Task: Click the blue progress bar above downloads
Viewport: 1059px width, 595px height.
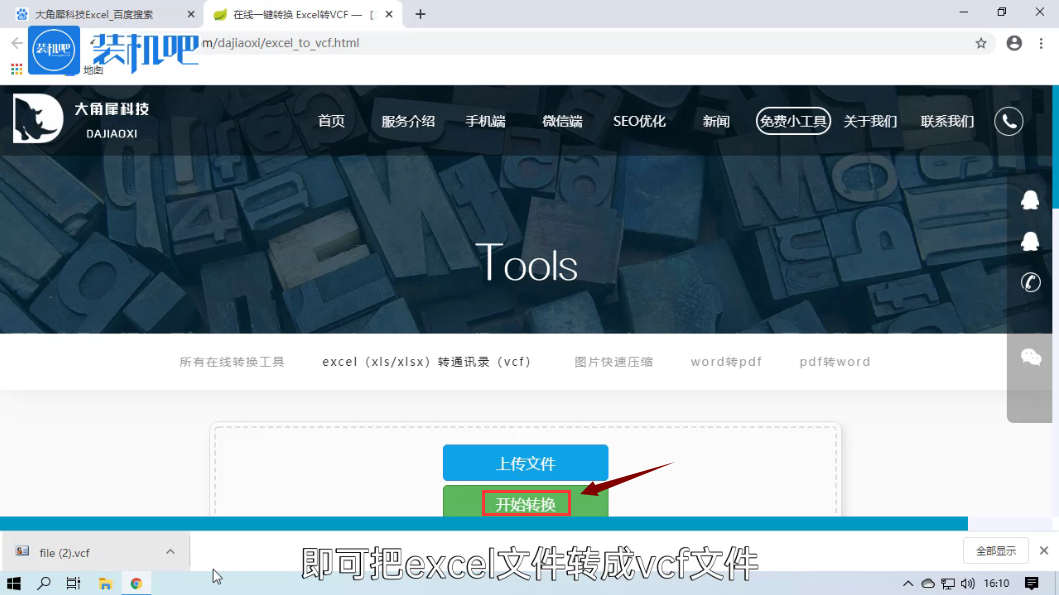Action: (485, 523)
